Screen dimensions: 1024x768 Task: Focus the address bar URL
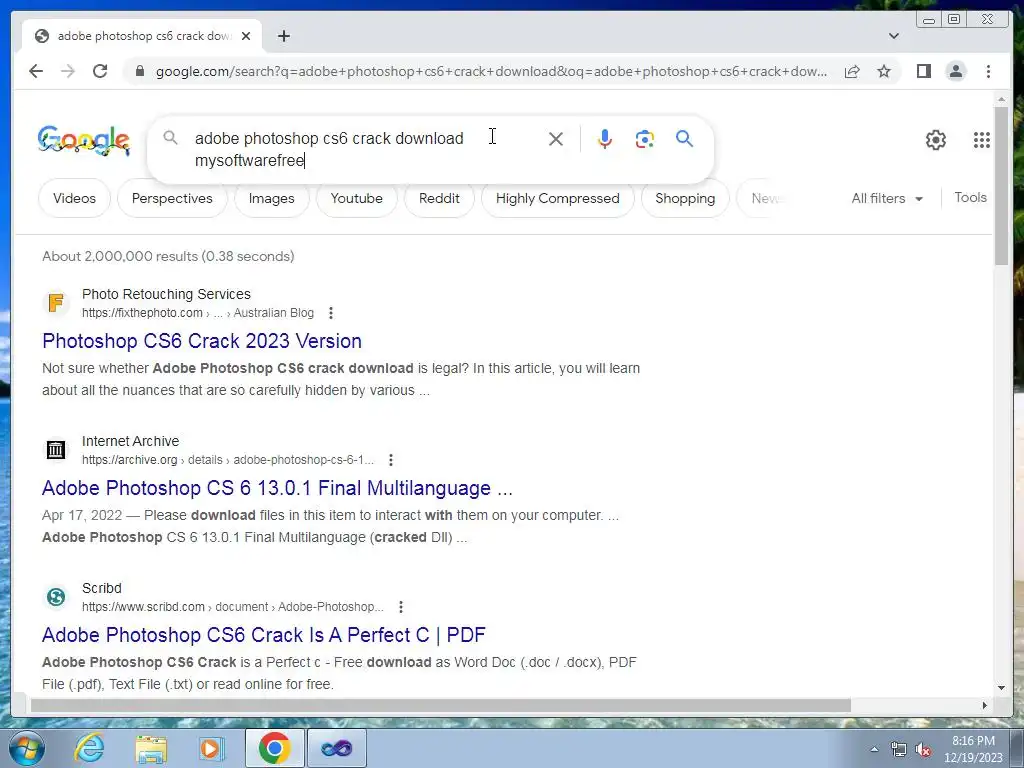(491, 71)
